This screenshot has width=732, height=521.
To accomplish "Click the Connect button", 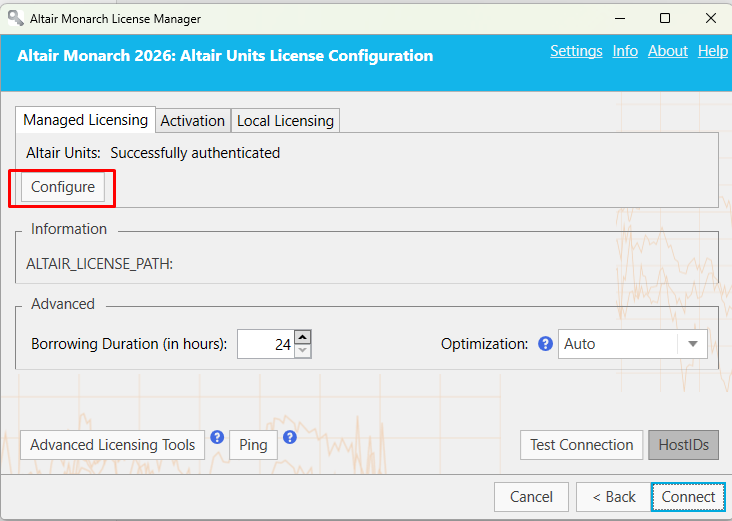I will click(x=688, y=497).
